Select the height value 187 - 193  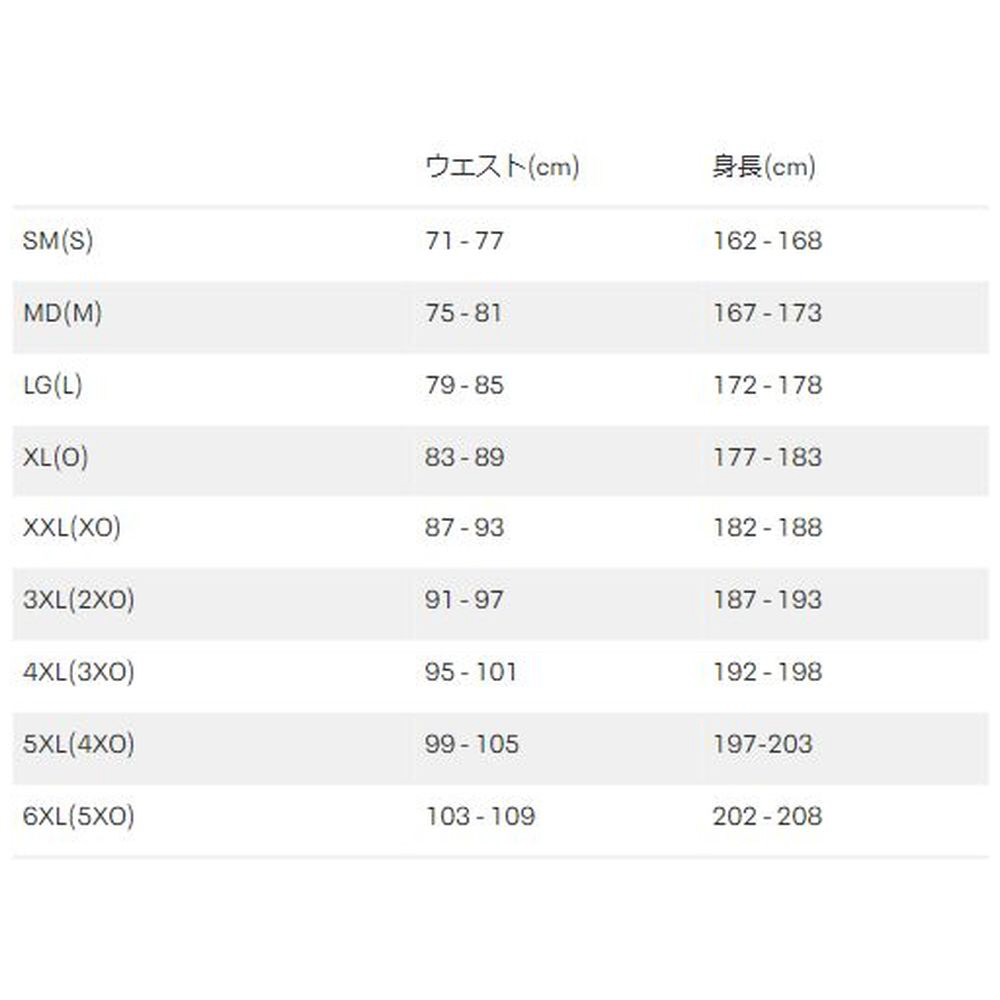767,600
